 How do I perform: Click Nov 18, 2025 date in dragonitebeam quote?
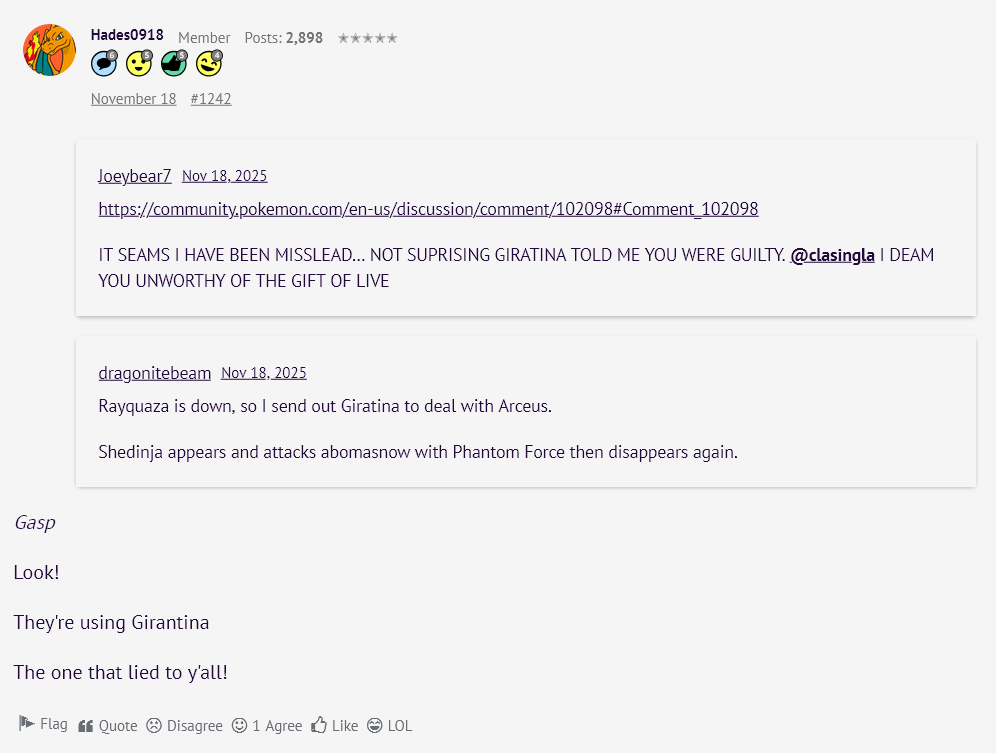tap(264, 373)
